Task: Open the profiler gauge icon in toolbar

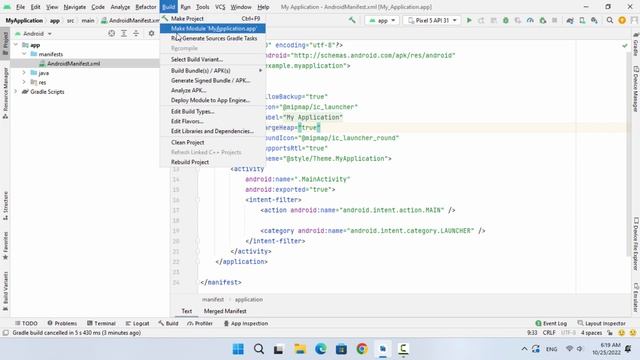Action: click(x=530, y=20)
